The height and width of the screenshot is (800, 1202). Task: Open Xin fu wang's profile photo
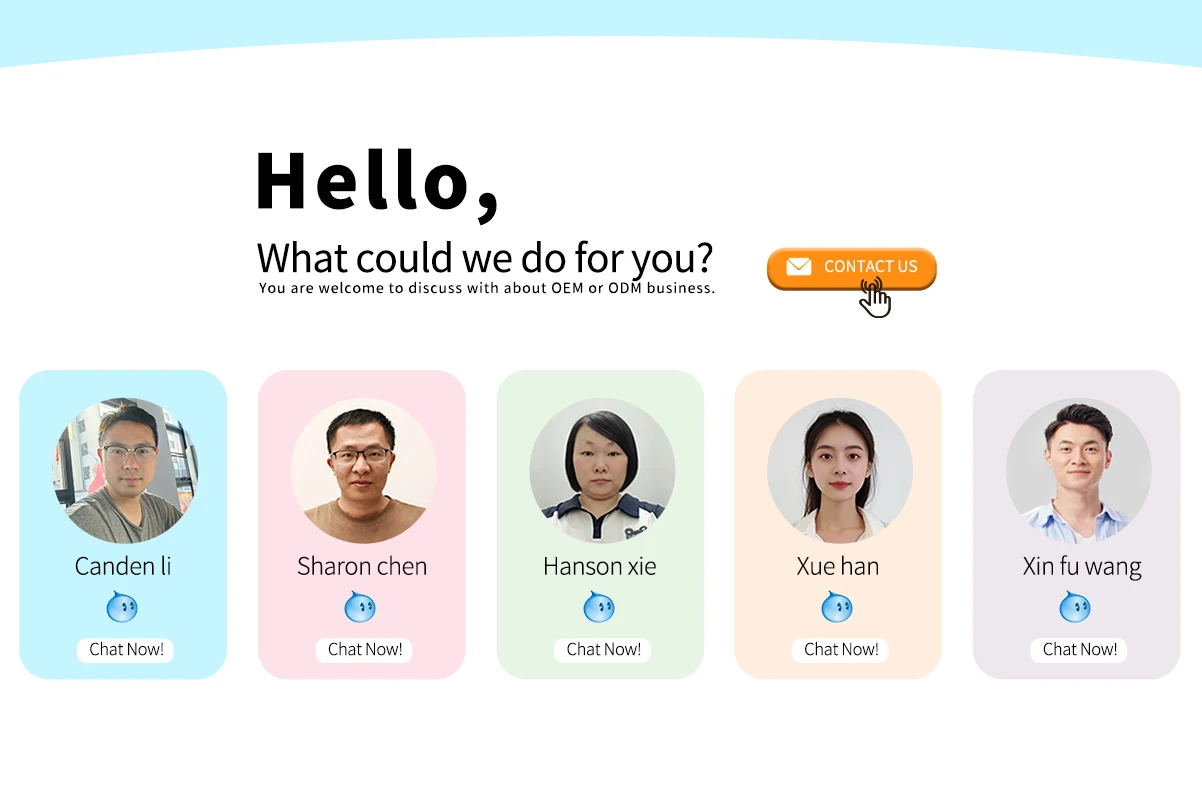(x=1078, y=471)
